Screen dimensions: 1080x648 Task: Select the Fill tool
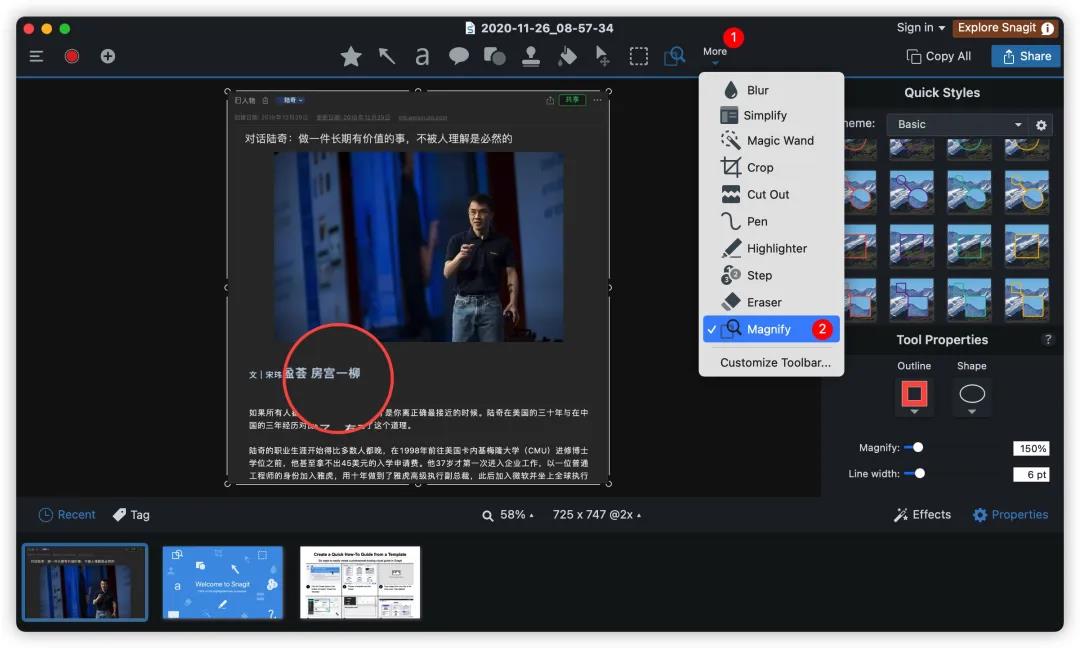coord(566,56)
